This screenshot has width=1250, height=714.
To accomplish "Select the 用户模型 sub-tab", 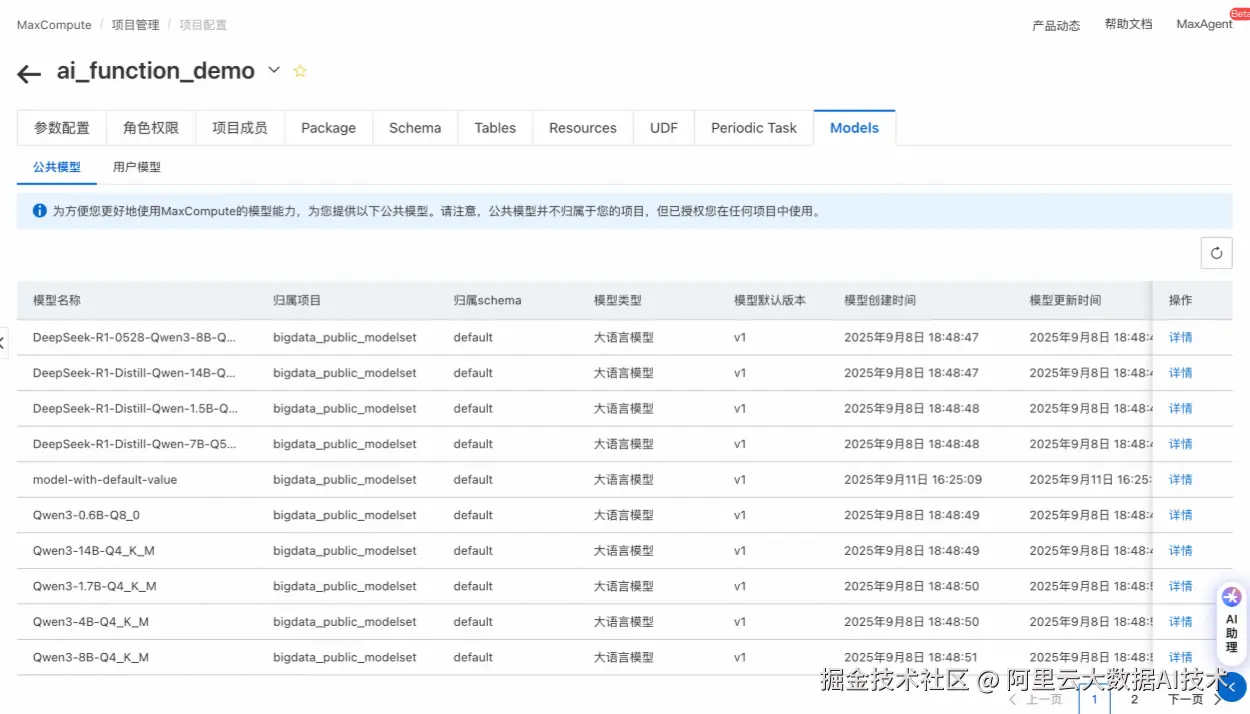I will (x=137, y=167).
